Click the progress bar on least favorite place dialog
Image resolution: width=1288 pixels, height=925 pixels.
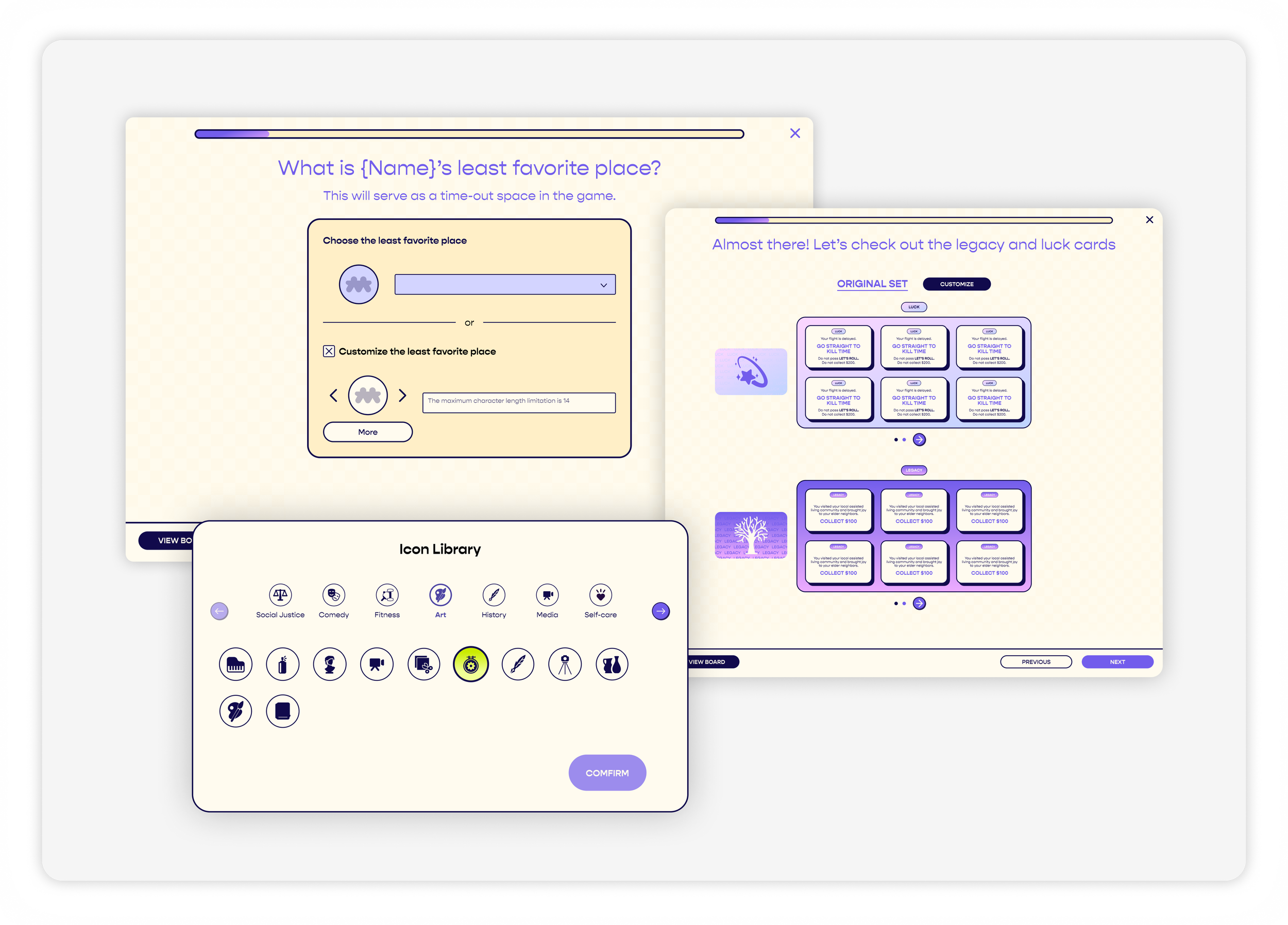469,134
